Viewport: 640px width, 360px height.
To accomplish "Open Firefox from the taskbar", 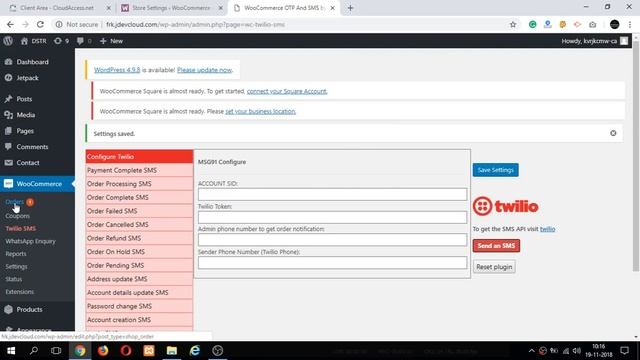I will tap(103, 351).
